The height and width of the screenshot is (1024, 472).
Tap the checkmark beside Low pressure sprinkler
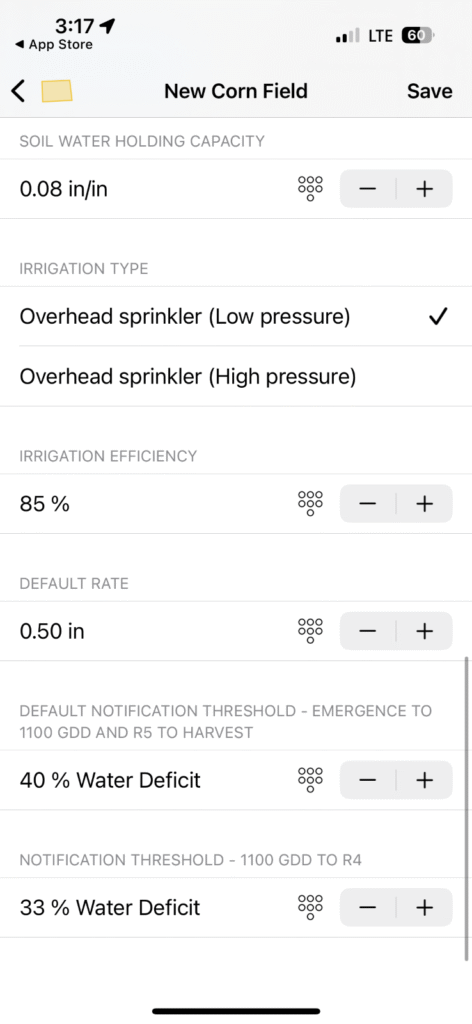438,317
